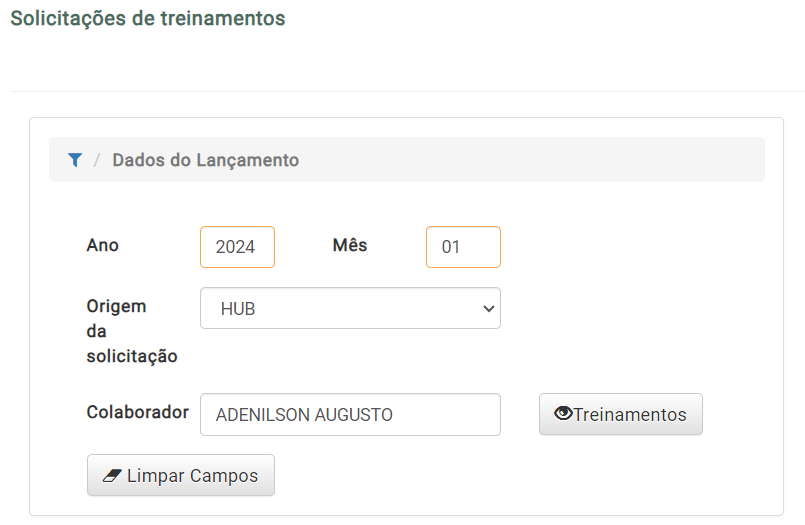
Task: Expand the HUB select using its chevron arrow
Action: (x=488, y=308)
